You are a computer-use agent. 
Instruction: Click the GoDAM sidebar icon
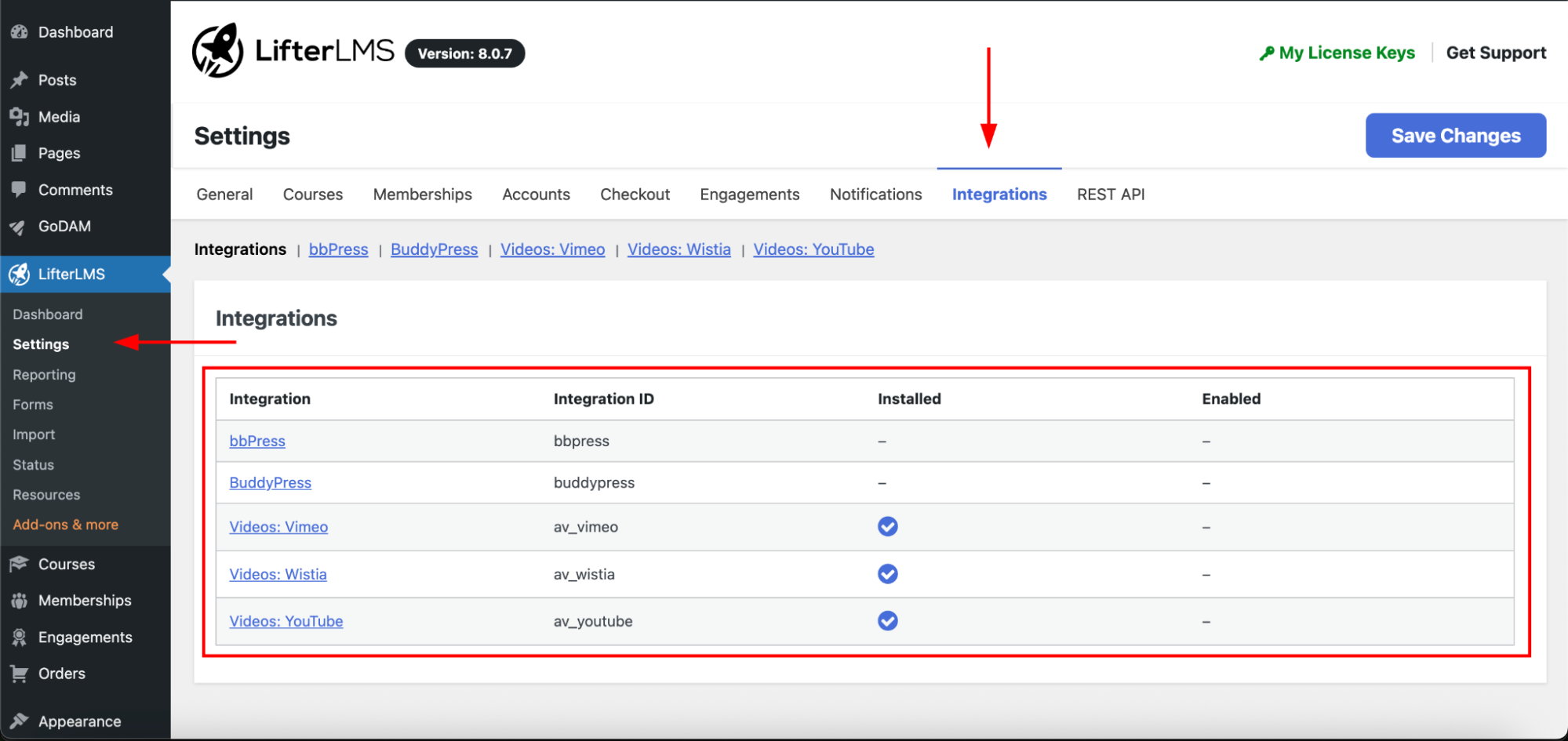click(19, 227)
